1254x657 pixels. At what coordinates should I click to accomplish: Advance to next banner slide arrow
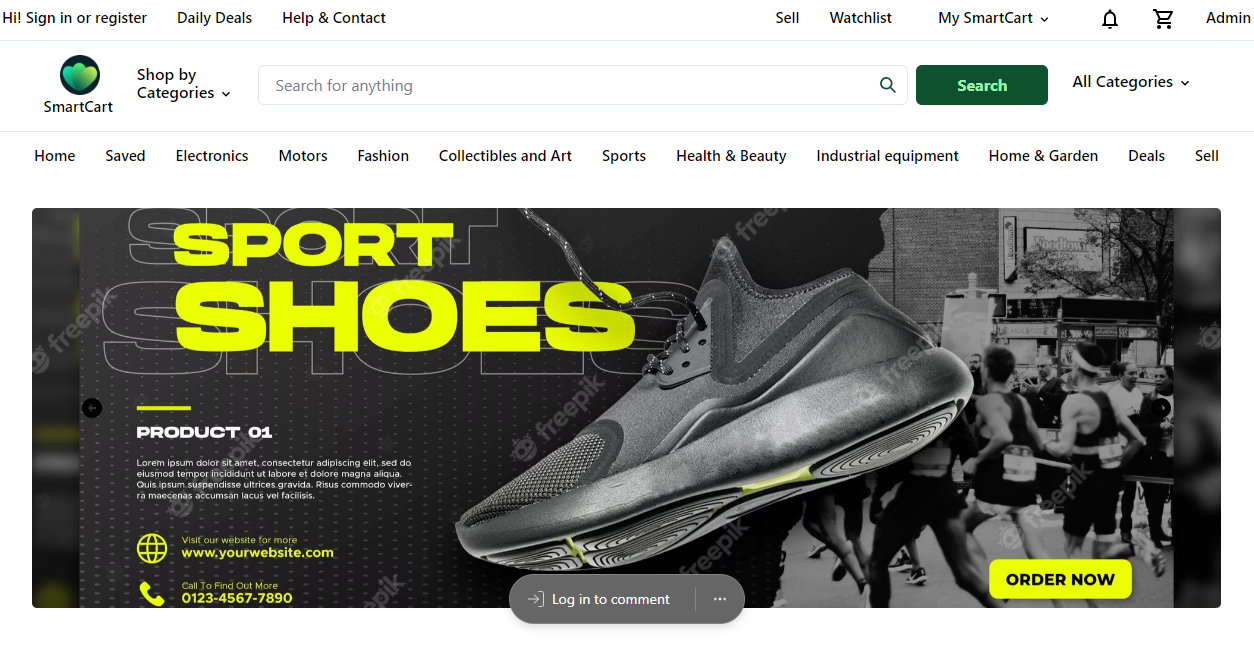pyautogui.click(x=1161, y=407)
